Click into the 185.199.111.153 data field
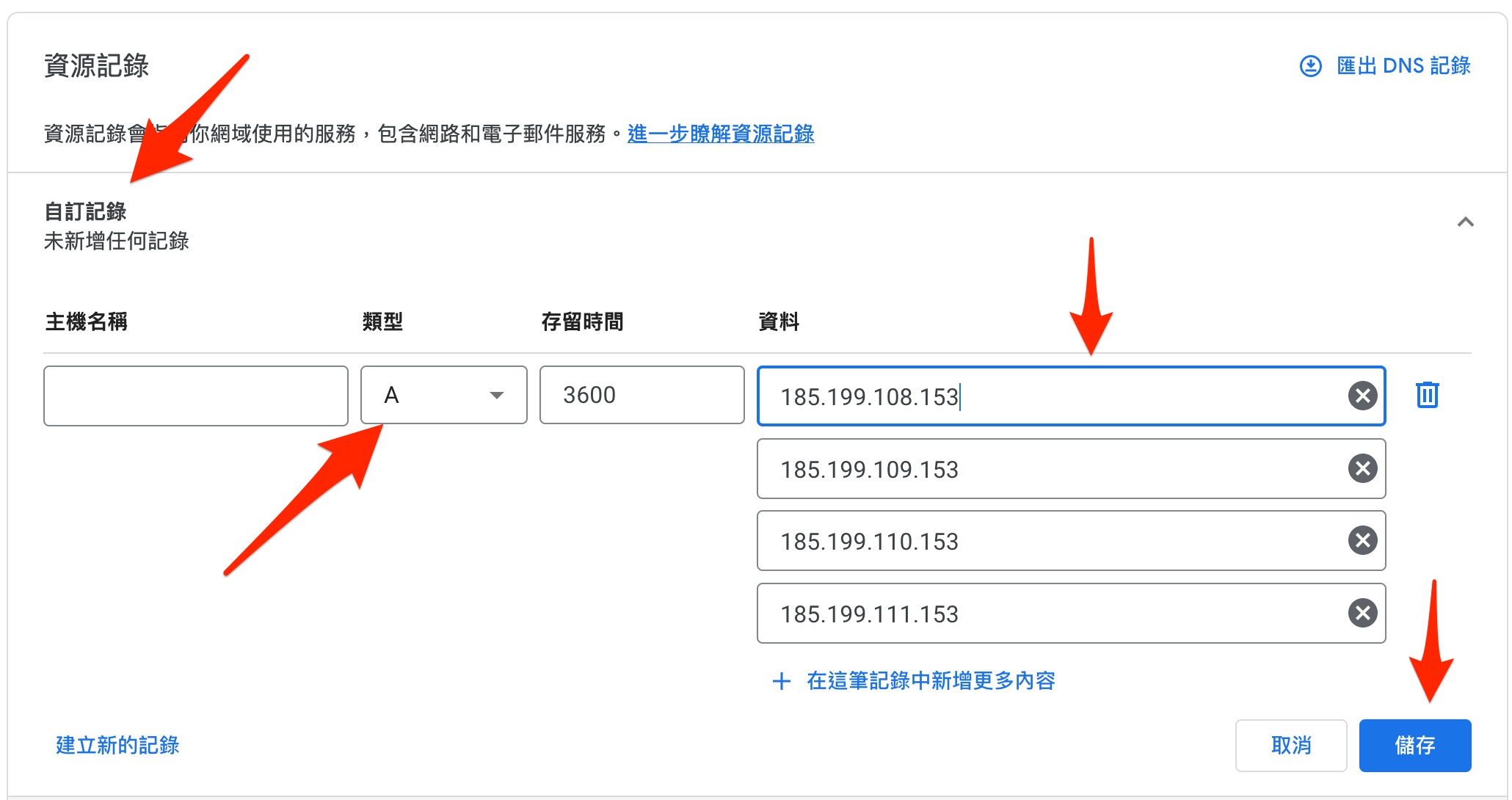Image resolution: width=1512 pixels, height=800 pixels. [1028, 614]
